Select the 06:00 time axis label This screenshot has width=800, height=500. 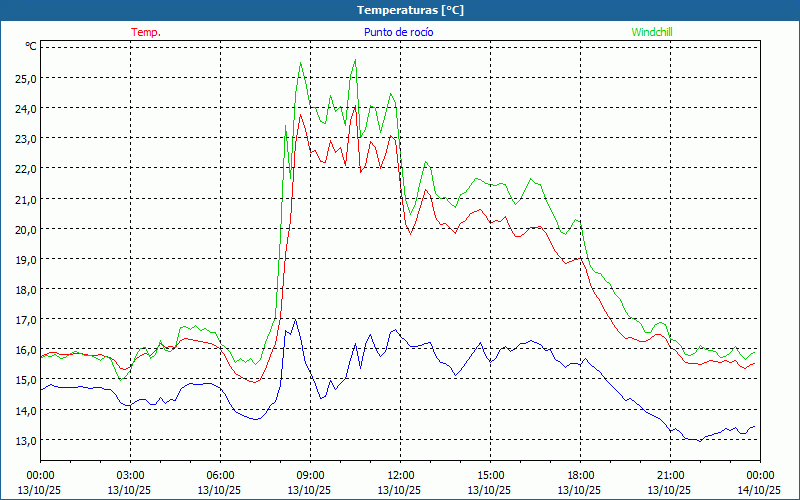220,475
